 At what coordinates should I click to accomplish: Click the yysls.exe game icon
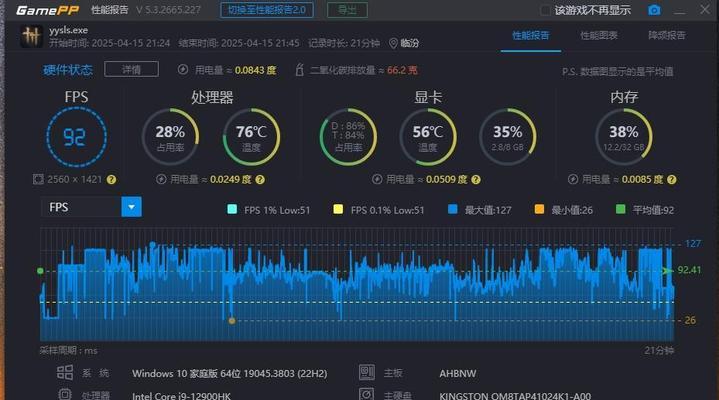point(32,36)
